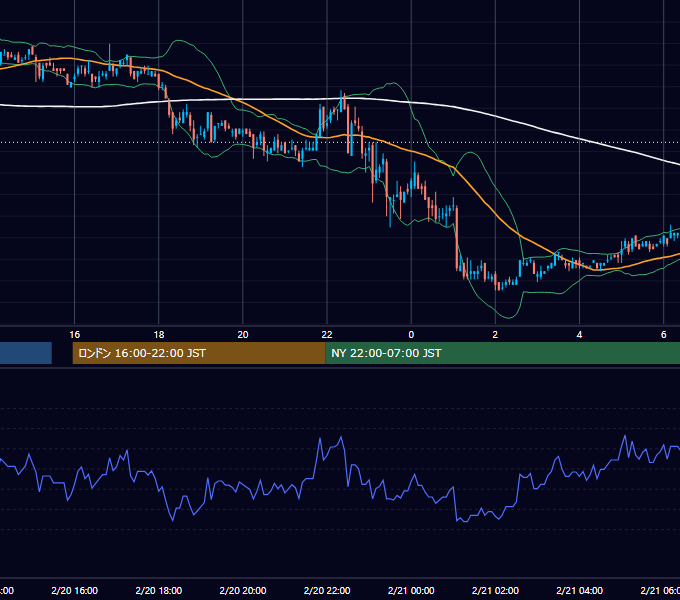This screenshot has height=600, width=680.
Task: Select the NY 22:00-07:00 JST session bar
Action: [503, 353]
